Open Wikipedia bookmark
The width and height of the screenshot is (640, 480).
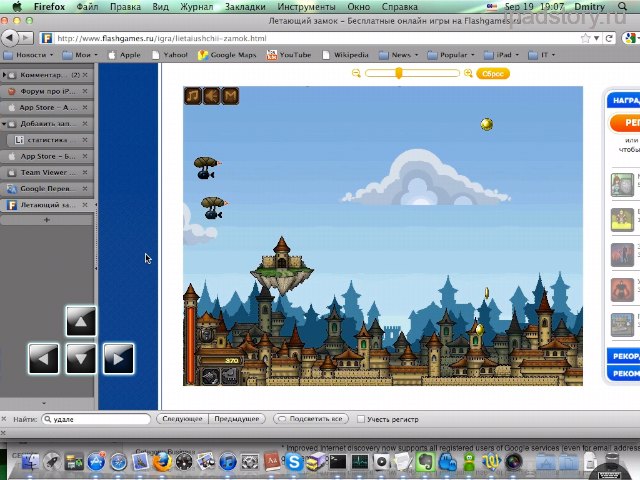point(345,55)
